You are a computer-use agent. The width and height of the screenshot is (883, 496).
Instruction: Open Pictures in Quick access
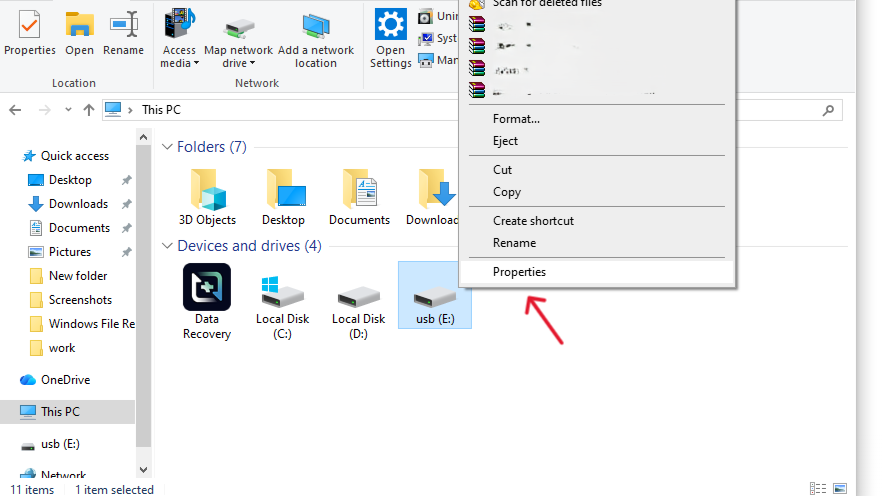pos(69,252)
